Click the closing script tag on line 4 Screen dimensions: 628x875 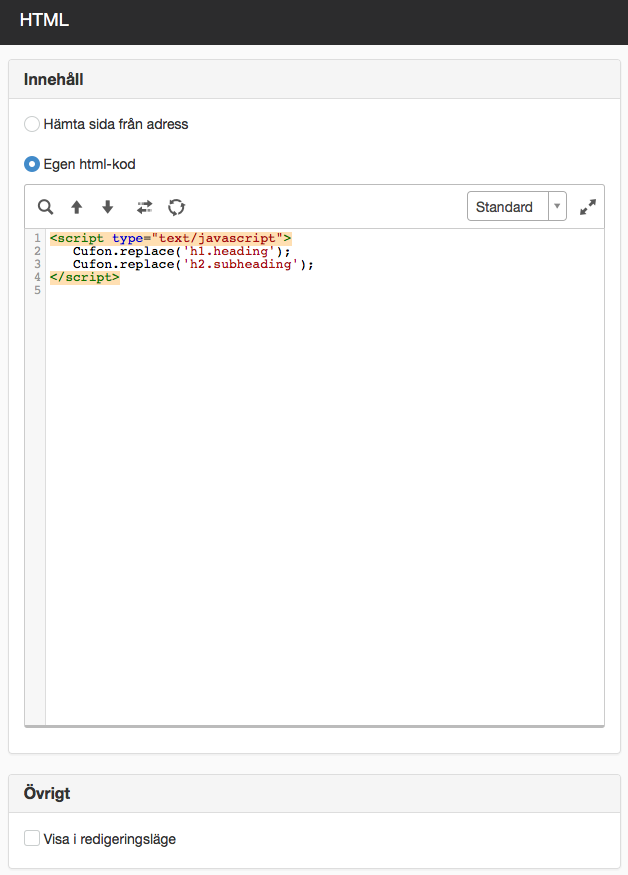pos(84,277)
